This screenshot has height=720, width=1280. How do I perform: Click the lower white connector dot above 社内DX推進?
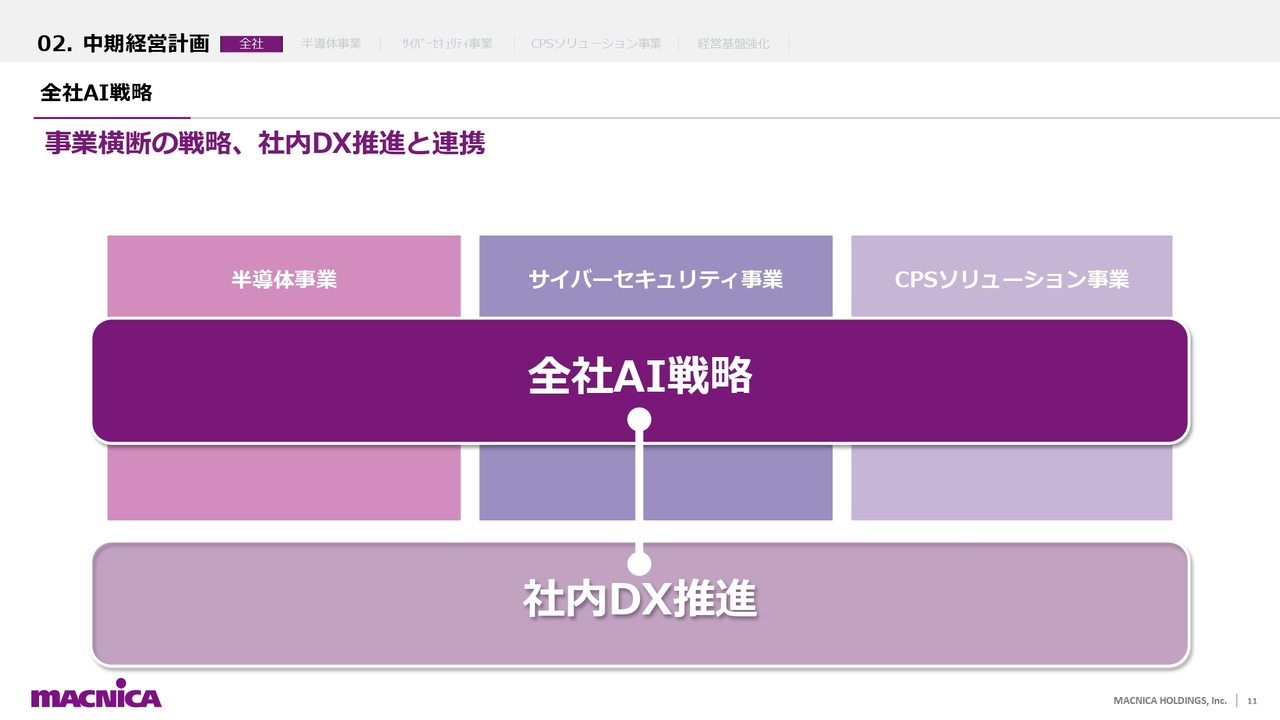tap(639, 564)
